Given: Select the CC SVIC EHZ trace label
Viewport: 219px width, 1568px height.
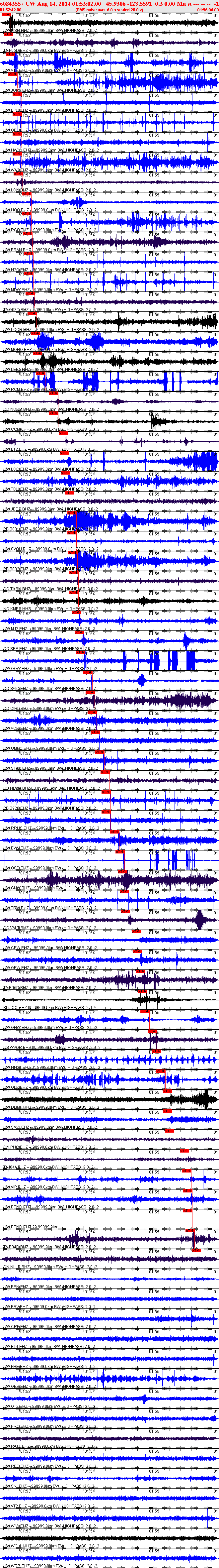Looking at the screenshot, I should [x=49, y=688].
